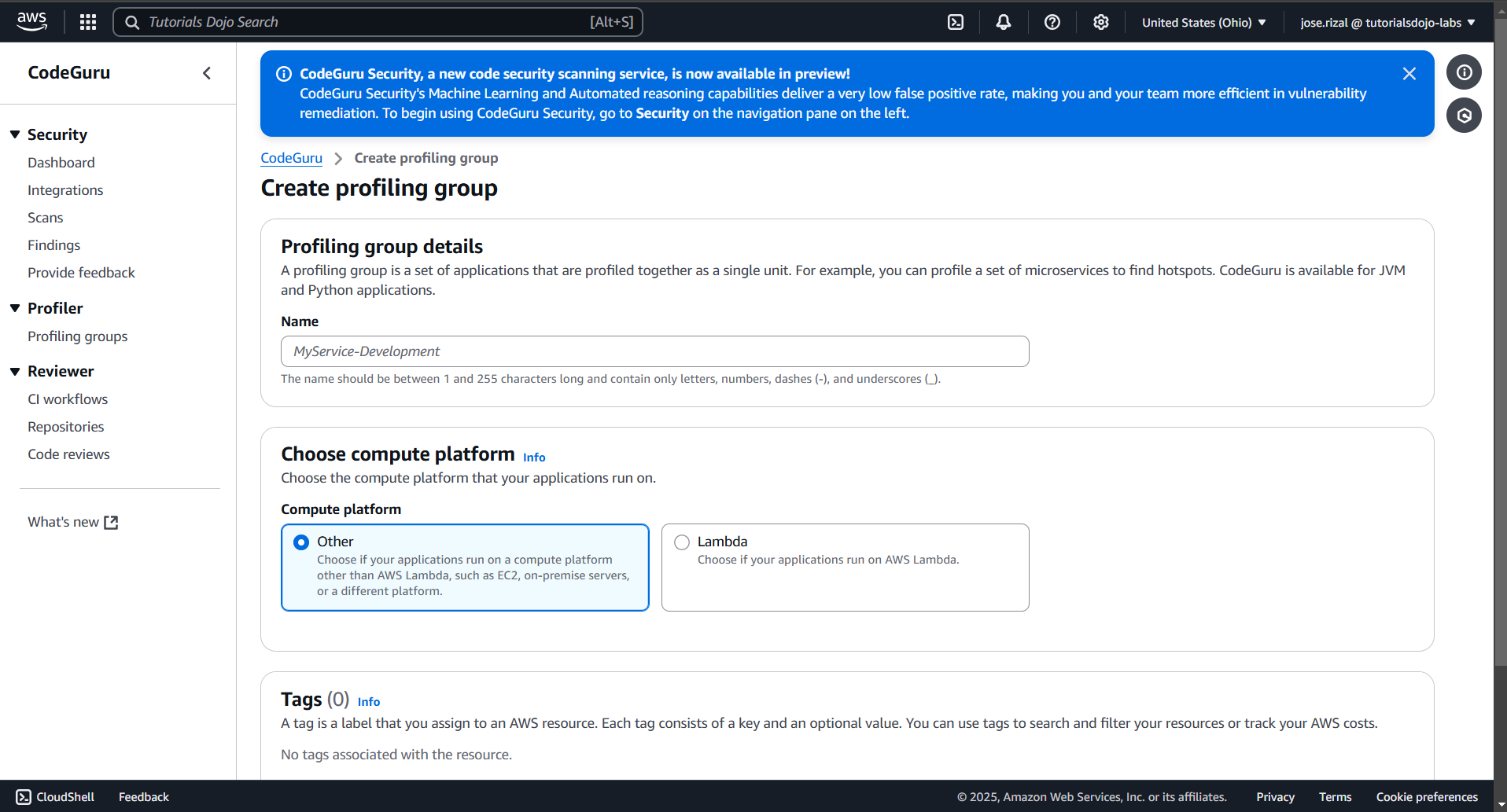Open the help question mark icon

[1052, 22]
